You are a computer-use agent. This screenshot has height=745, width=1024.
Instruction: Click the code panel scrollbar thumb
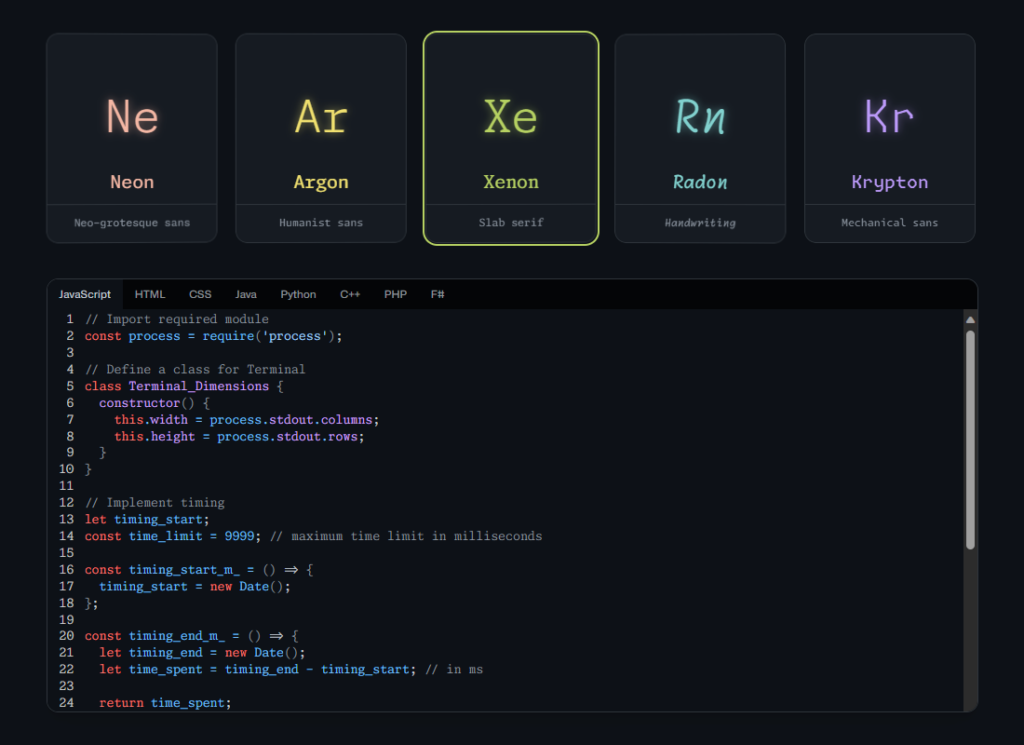(x=969, y=440)
